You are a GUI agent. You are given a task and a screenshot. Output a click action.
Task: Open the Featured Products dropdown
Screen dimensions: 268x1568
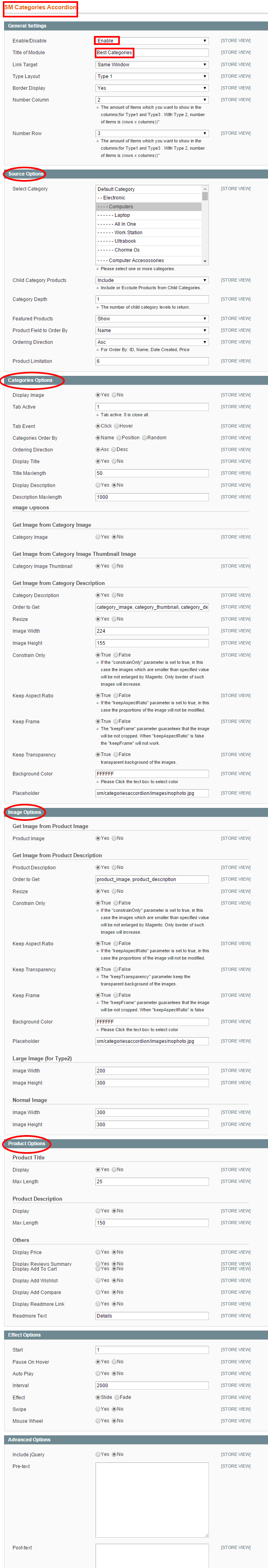click(152, 319)
